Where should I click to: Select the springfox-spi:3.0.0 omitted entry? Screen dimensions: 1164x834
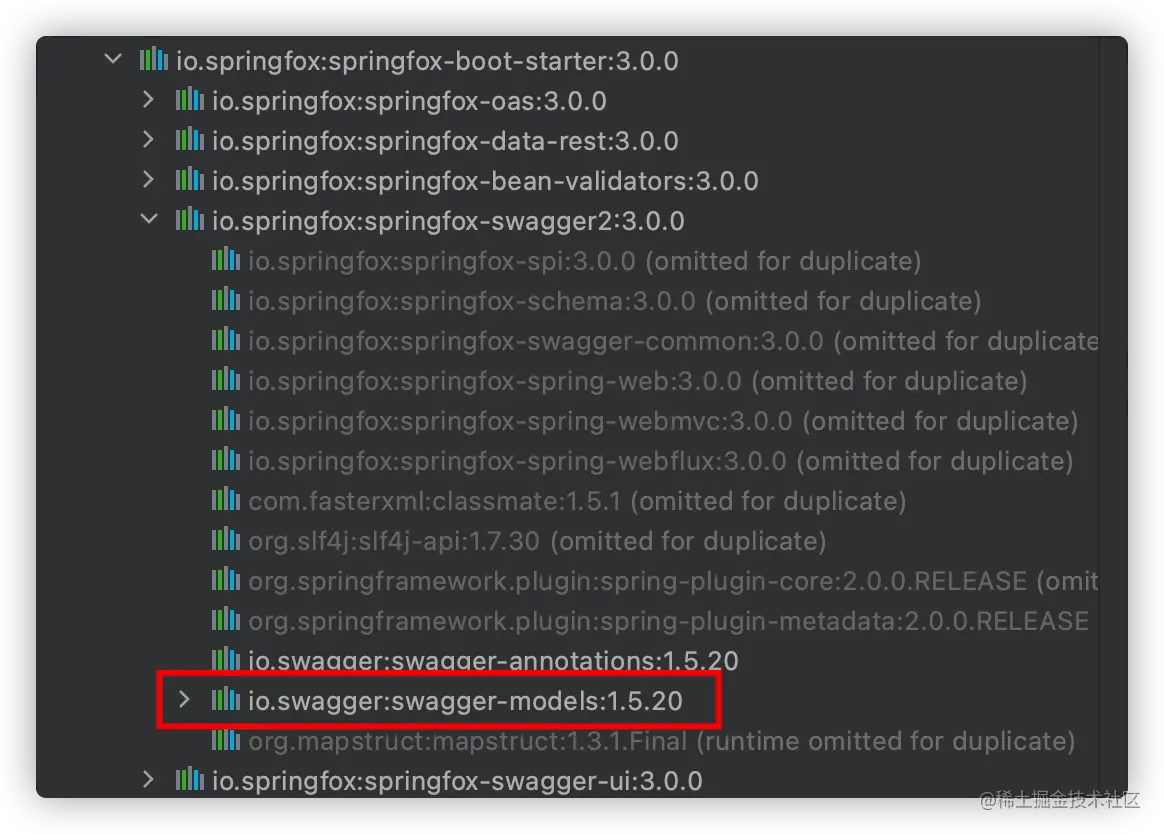pos(584,261)
